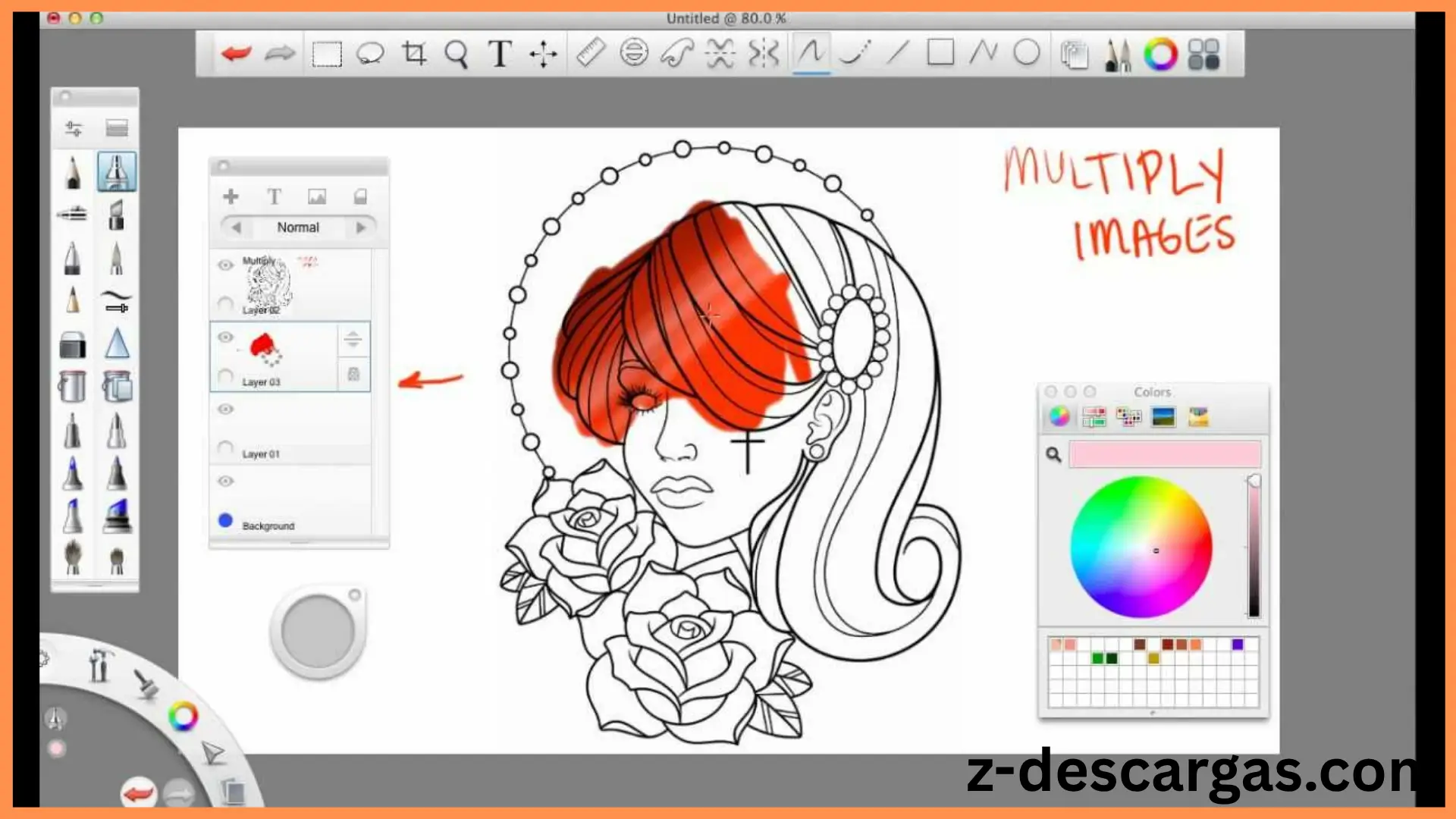The image size is (1456, 819).
Task: Select the Pencil brush in brush palette
Action: click(73, 172)
